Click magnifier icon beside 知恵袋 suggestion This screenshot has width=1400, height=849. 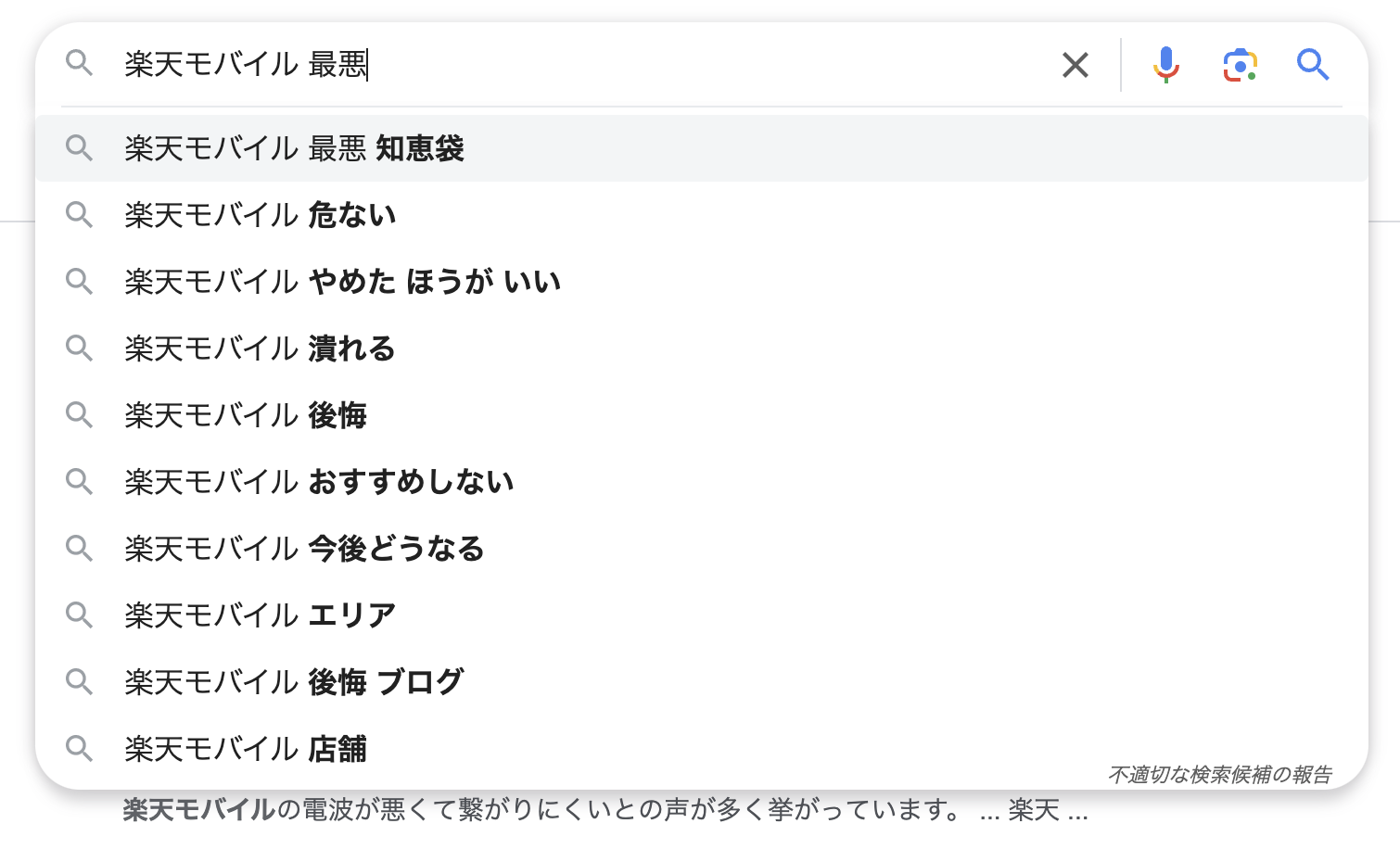coord(80,148)
